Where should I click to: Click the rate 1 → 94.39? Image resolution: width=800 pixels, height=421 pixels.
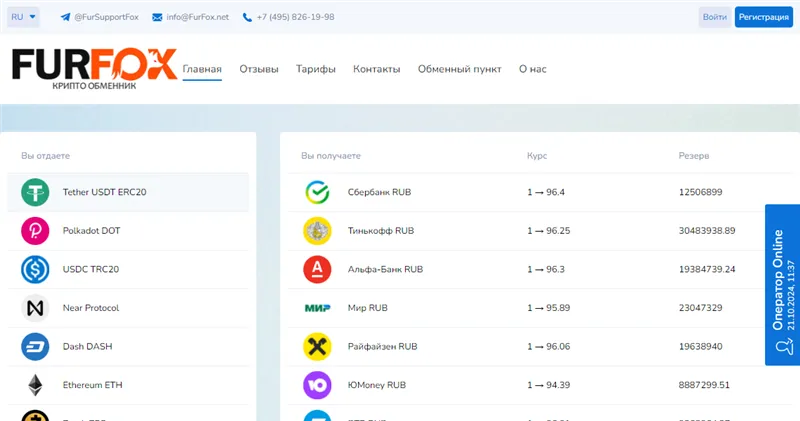tap(548, 385)
